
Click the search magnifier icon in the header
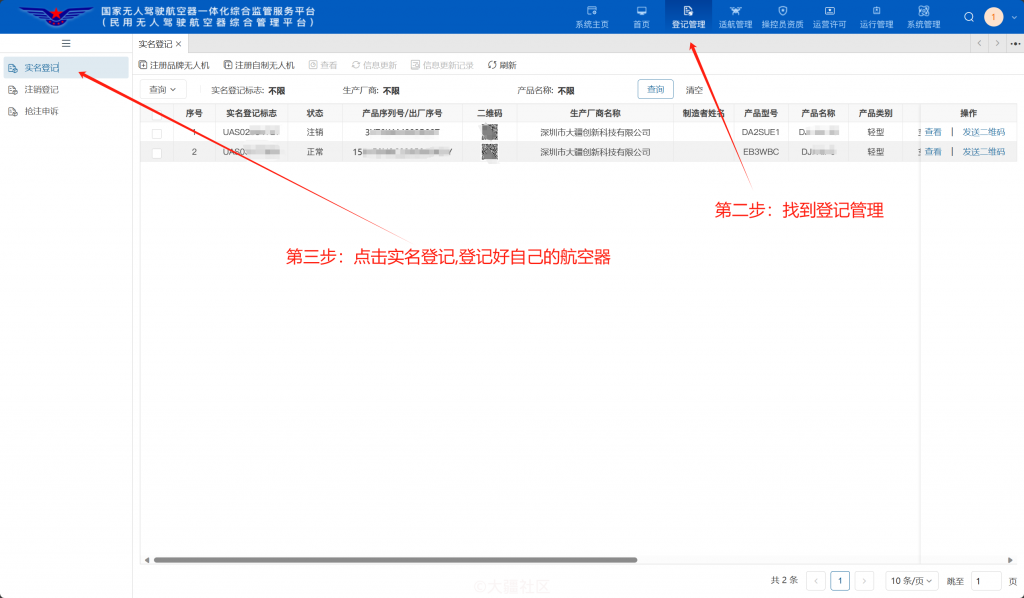968,16
